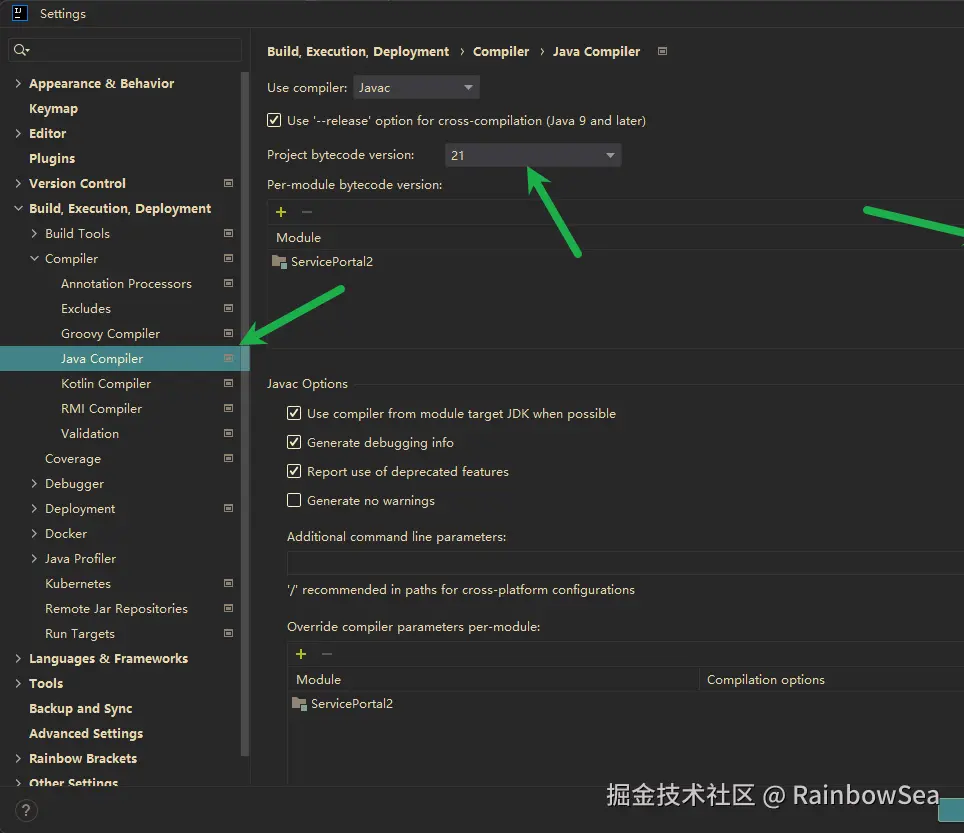This screenshot has height=833, width=964.
Task: Open Backup and Sync settings
Action: point(81,708)
